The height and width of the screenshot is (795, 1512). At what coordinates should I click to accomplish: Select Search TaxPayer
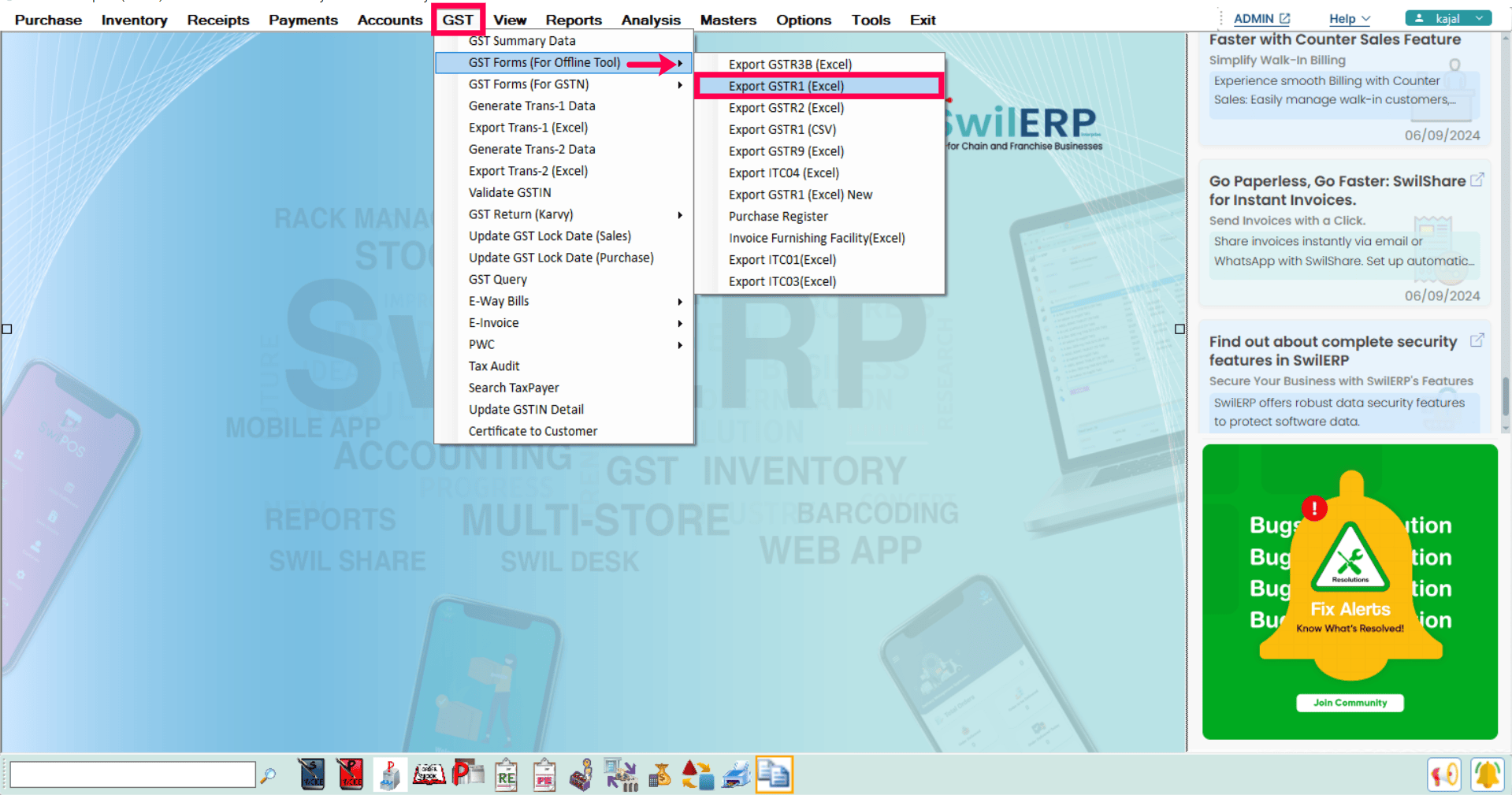point(564,388)
